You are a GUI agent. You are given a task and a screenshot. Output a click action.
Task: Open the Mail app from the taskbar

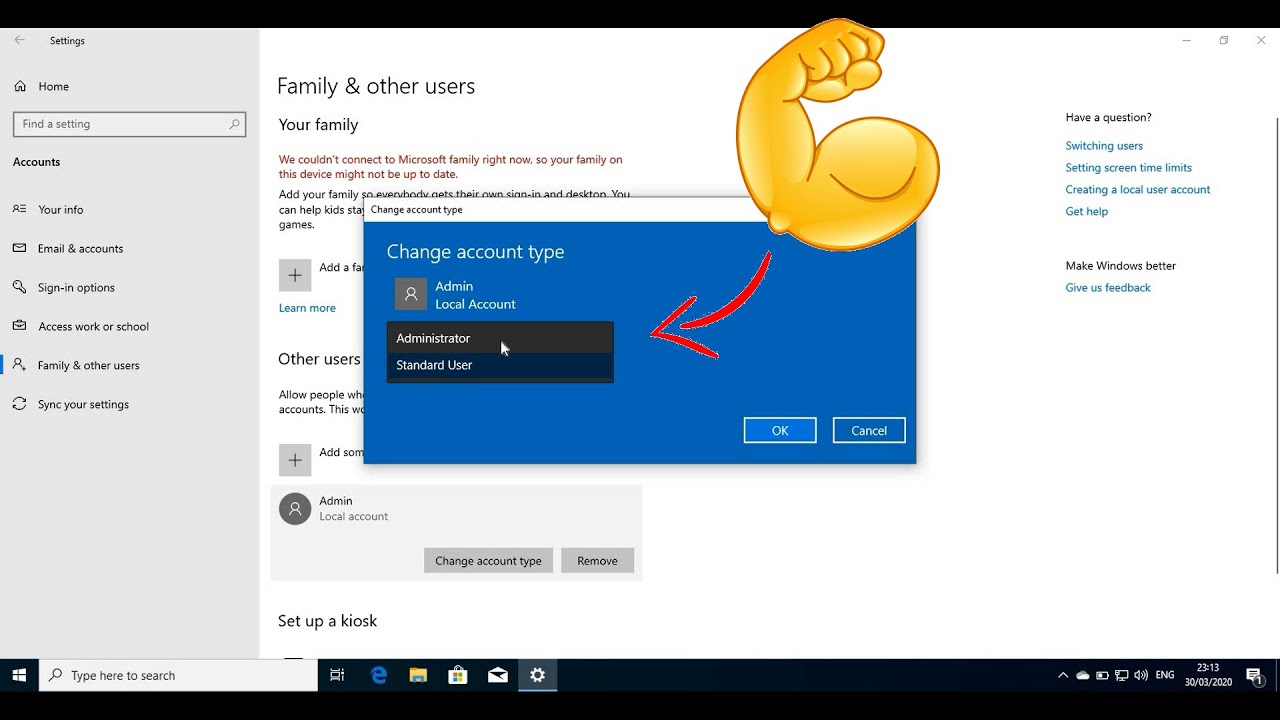tap(498, 676)
